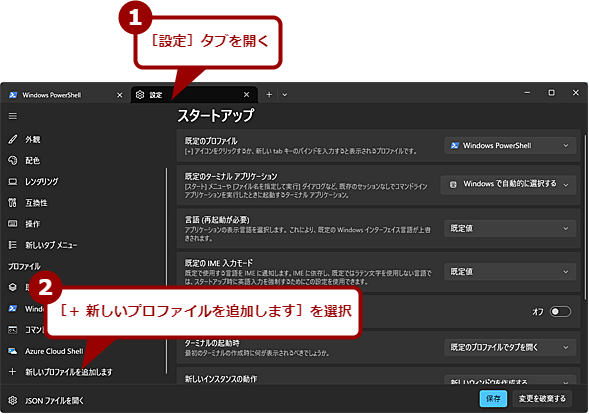Image resolution: width=589 pixels, height=414 pixels.
Task: Click the 保存 save button
Action: 493,399
